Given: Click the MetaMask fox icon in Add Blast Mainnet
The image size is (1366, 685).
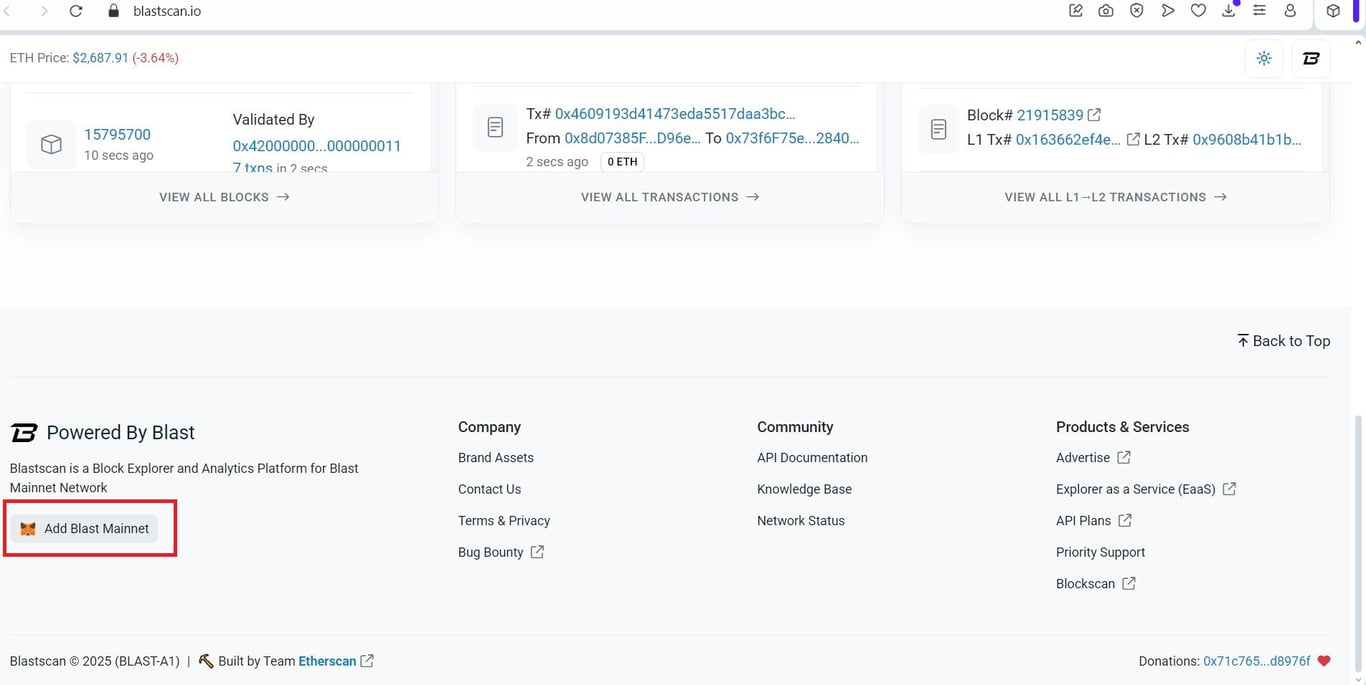Looking at the screenshot, I should pos(28,528).
